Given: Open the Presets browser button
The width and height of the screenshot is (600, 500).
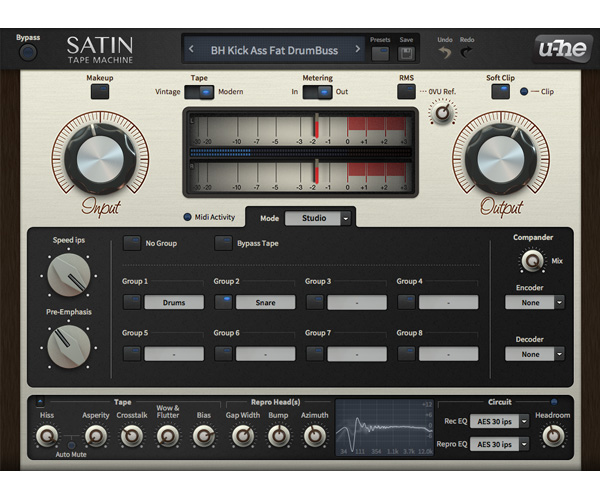Looking at the screenshot, I should coord(380,54).
